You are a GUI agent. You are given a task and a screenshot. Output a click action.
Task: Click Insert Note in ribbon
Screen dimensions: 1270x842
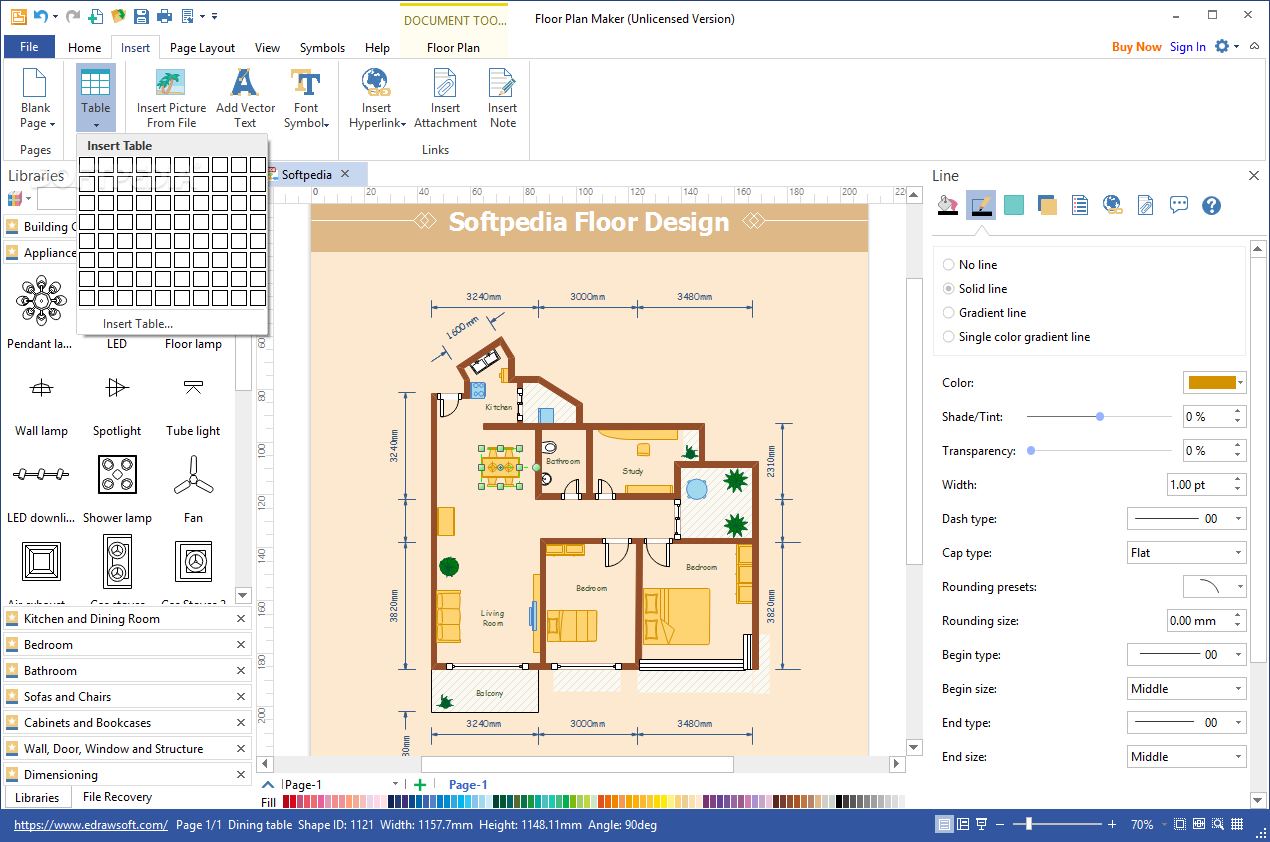pyautogui.click(x=502, y=98)
